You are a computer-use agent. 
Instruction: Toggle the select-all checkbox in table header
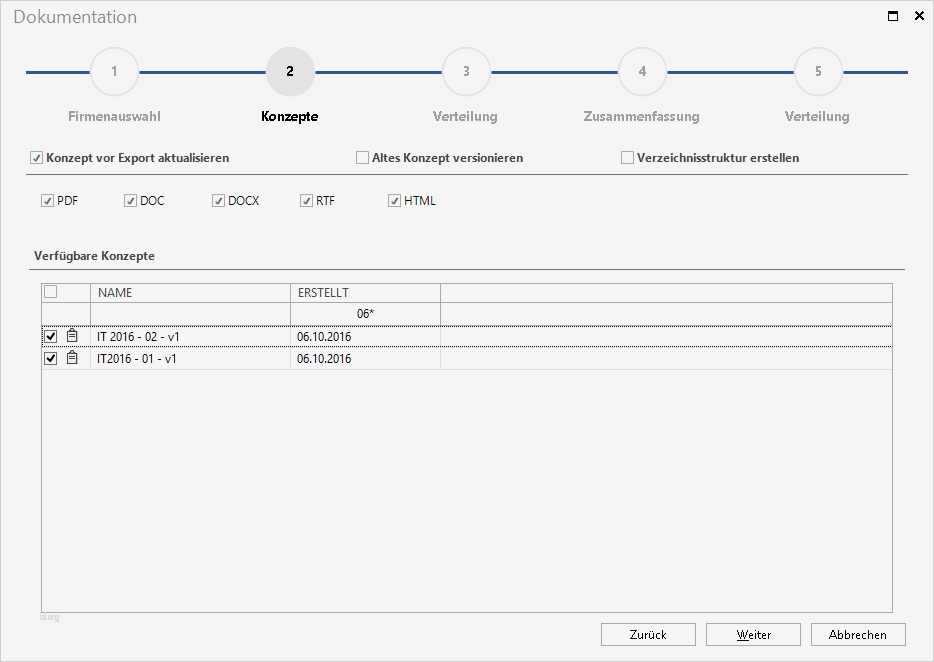tap(51, 292)
